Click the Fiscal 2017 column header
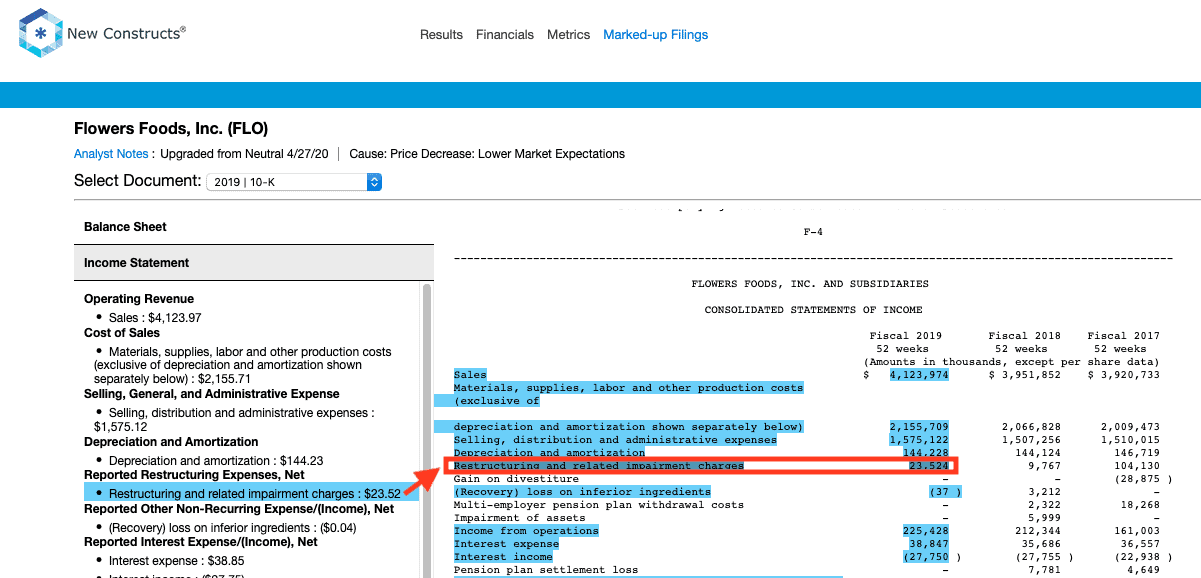 [1124, 336]
